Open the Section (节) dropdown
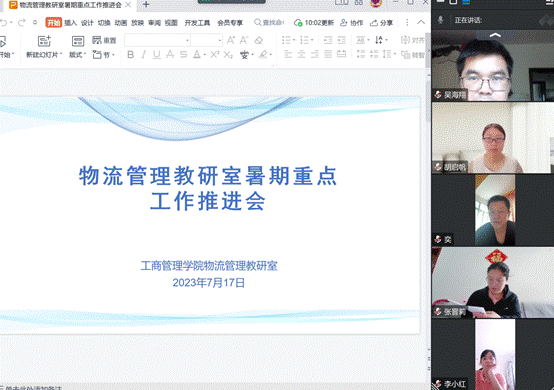The image size is (554, 390). 104,55
